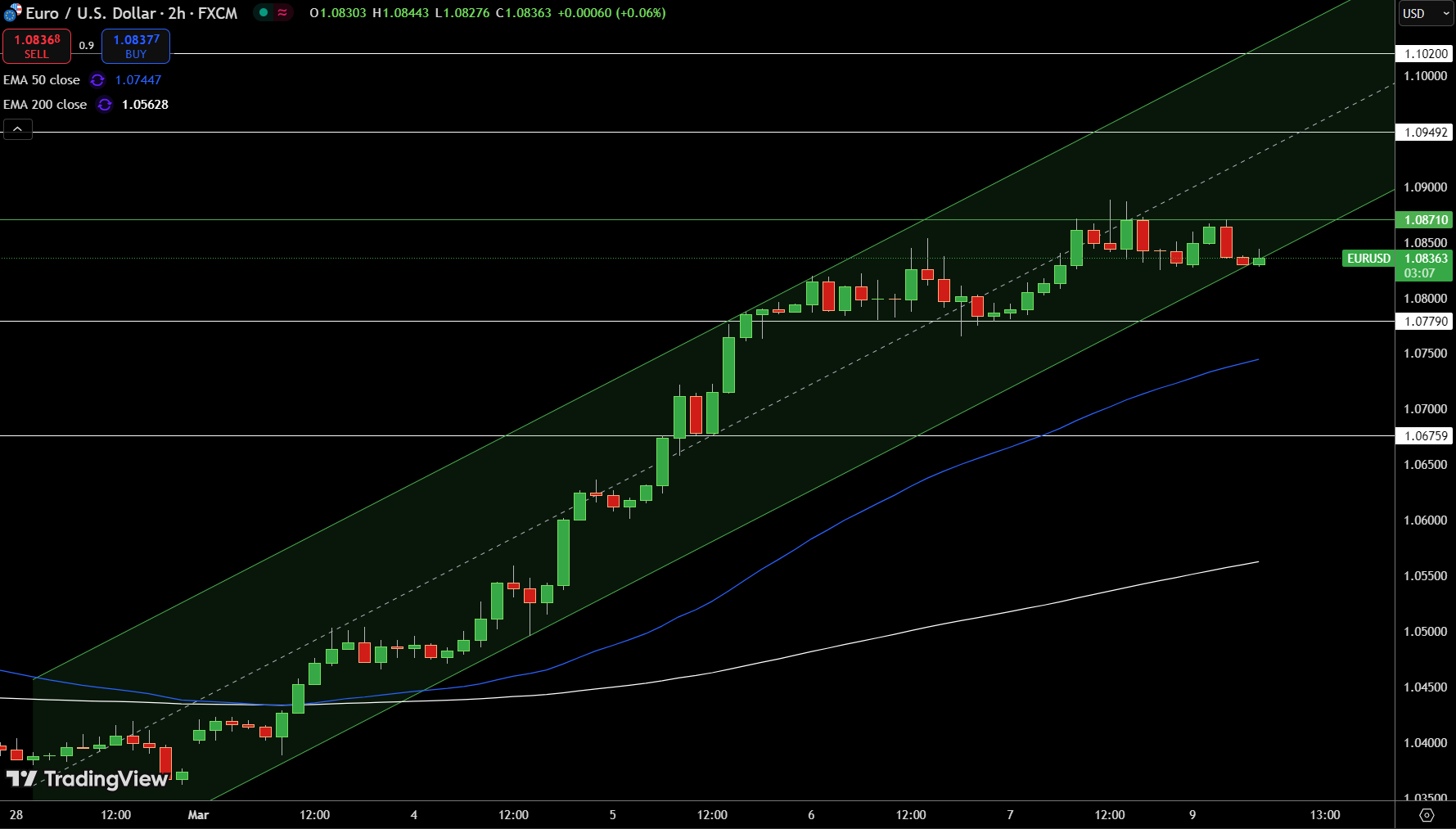1456x829 pixels.
Task: Click the Mar date label on time axis
Action: tap(198, 815)
